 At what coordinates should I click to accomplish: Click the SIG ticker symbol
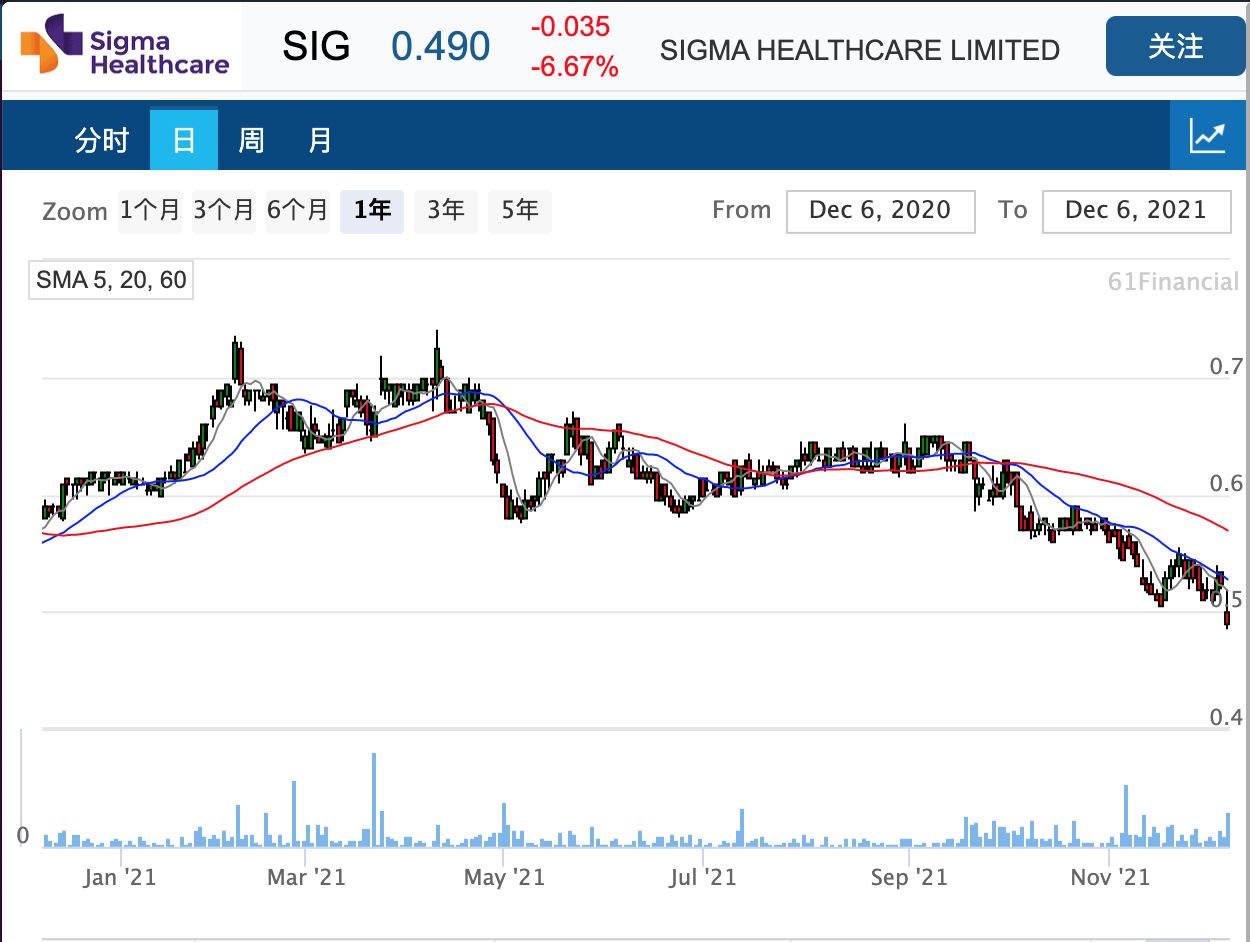click(x=316, y=47)
